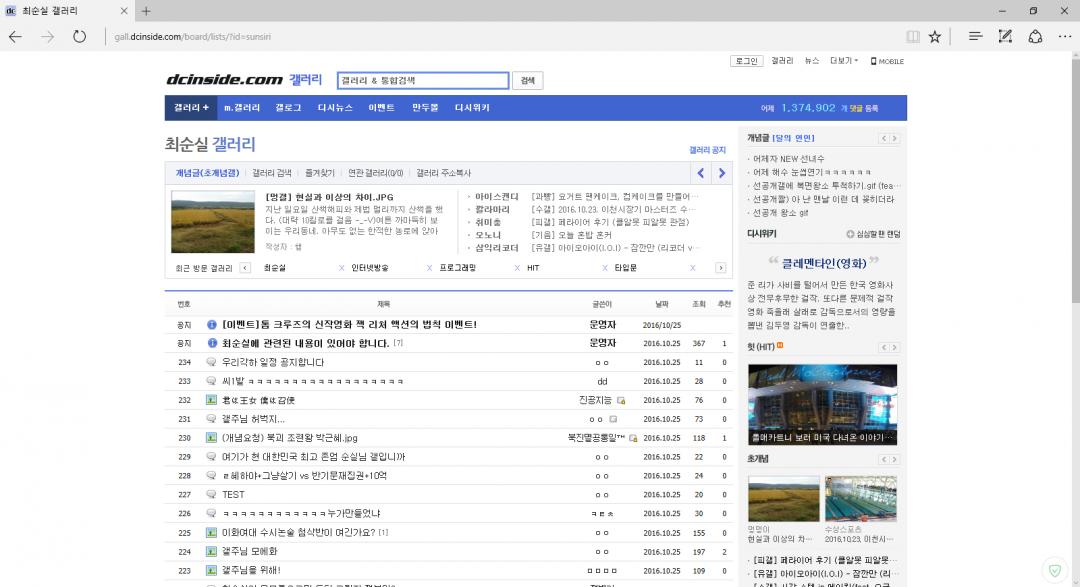Open browser's more actions ellipsis menu

click(1064, 36)
